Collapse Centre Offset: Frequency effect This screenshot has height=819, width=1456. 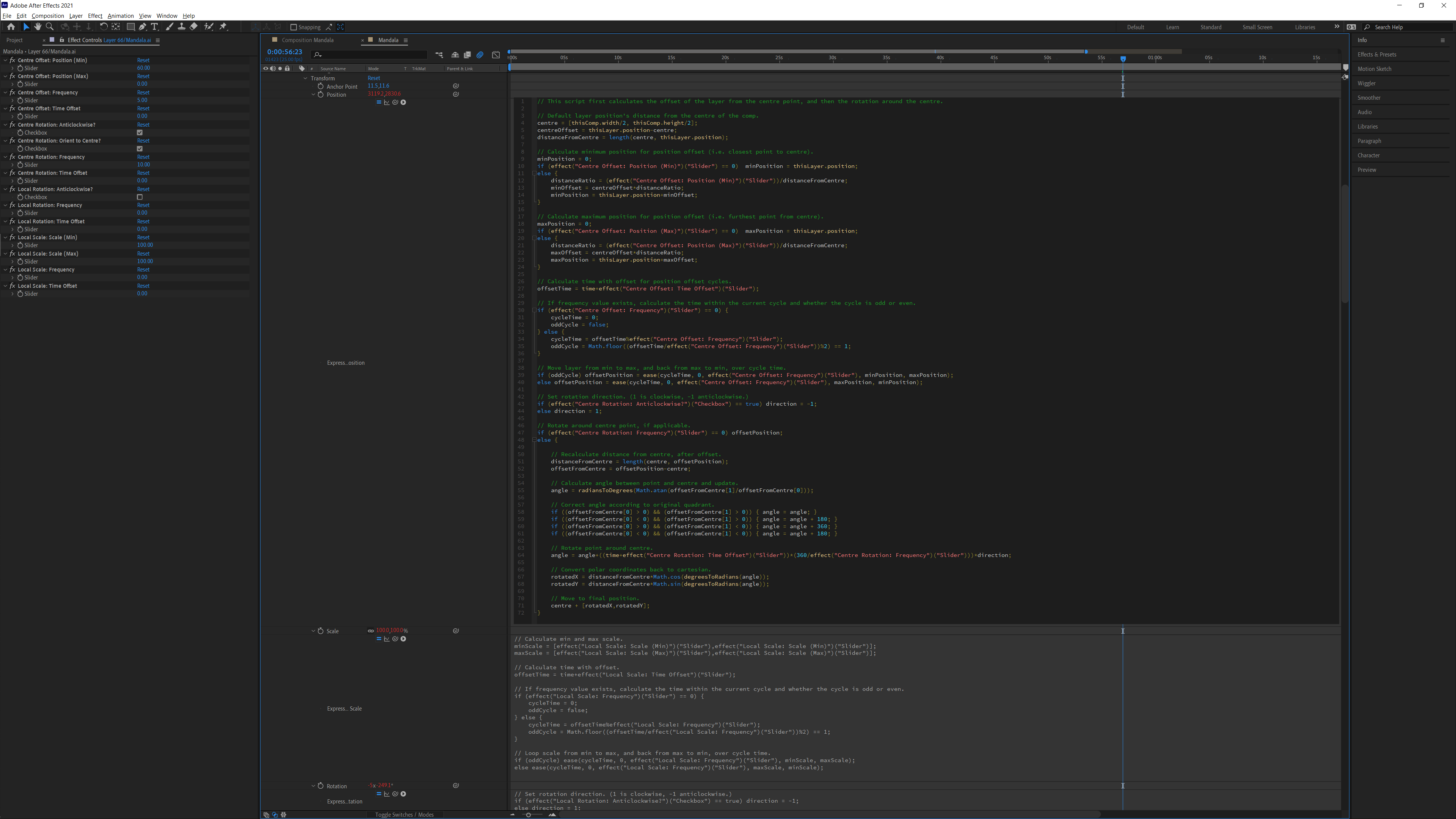point(6,93)
